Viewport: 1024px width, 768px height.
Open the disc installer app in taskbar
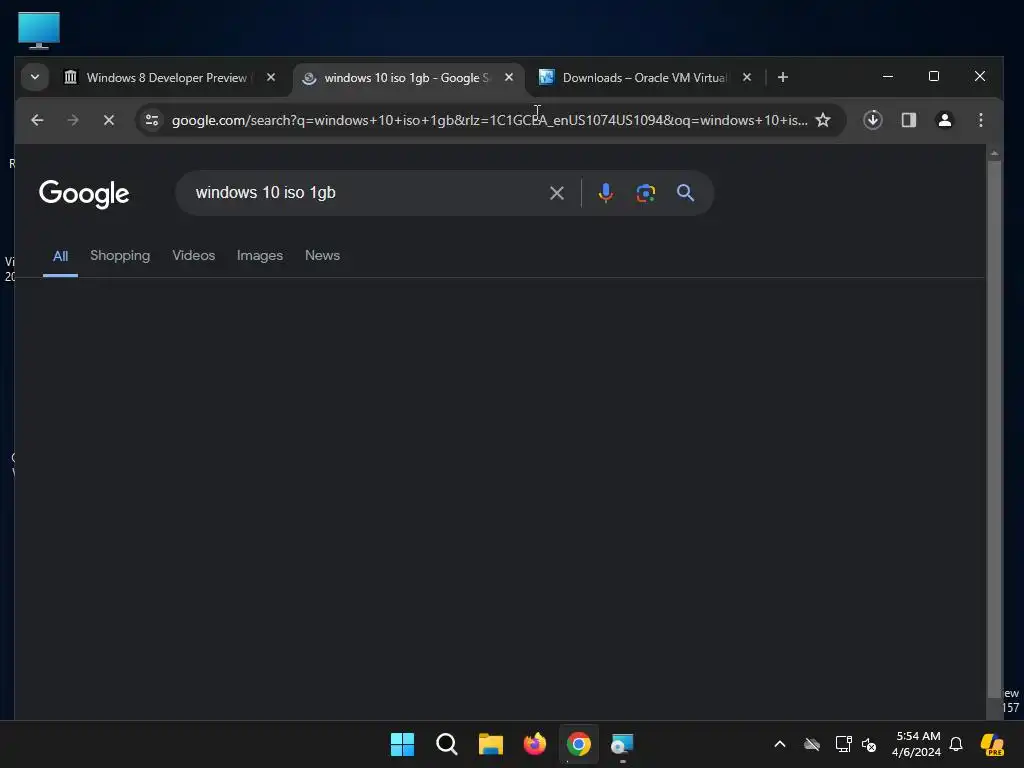[622, 744]
